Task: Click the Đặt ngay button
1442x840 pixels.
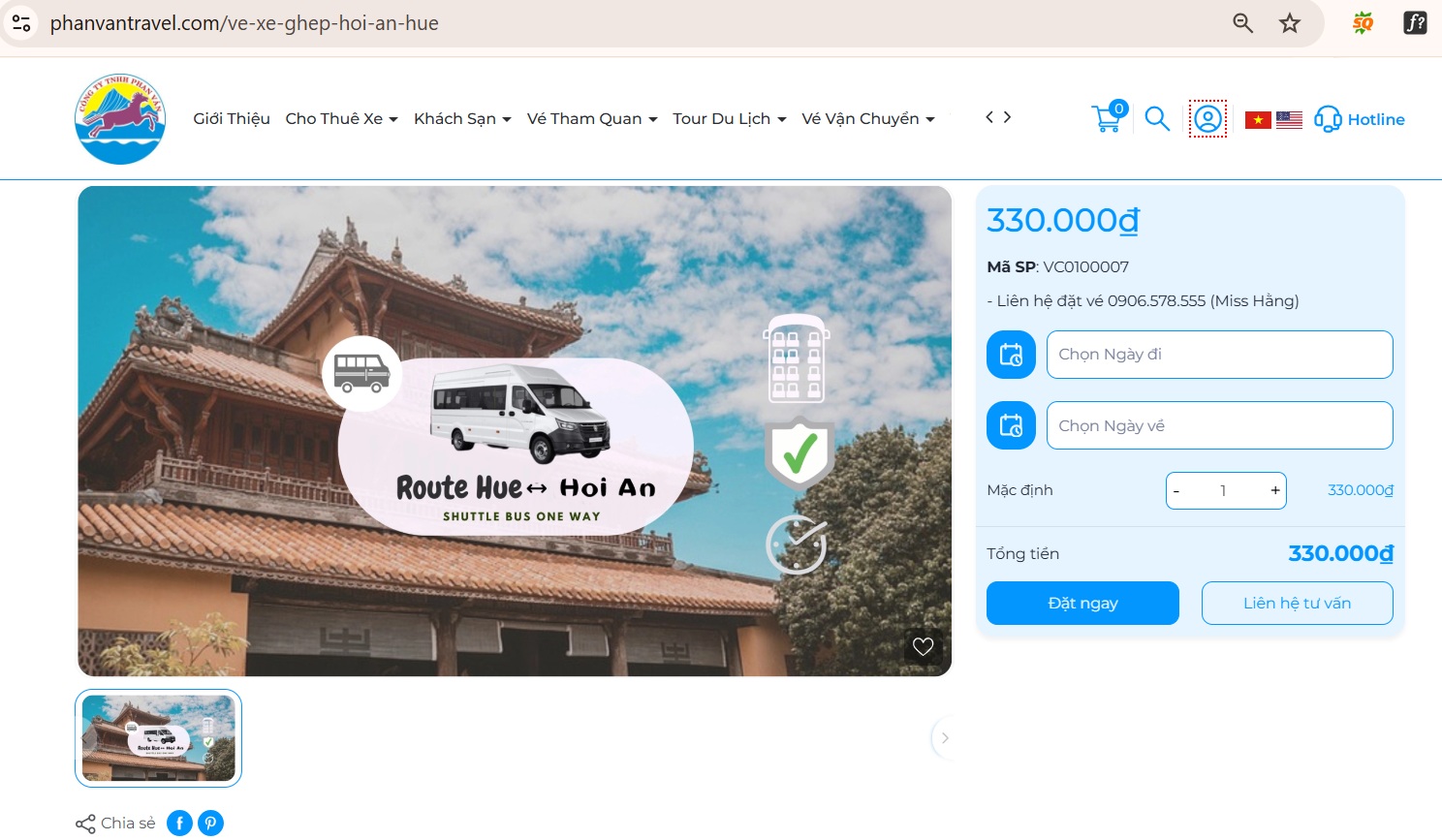Action: click(1082, 603)
